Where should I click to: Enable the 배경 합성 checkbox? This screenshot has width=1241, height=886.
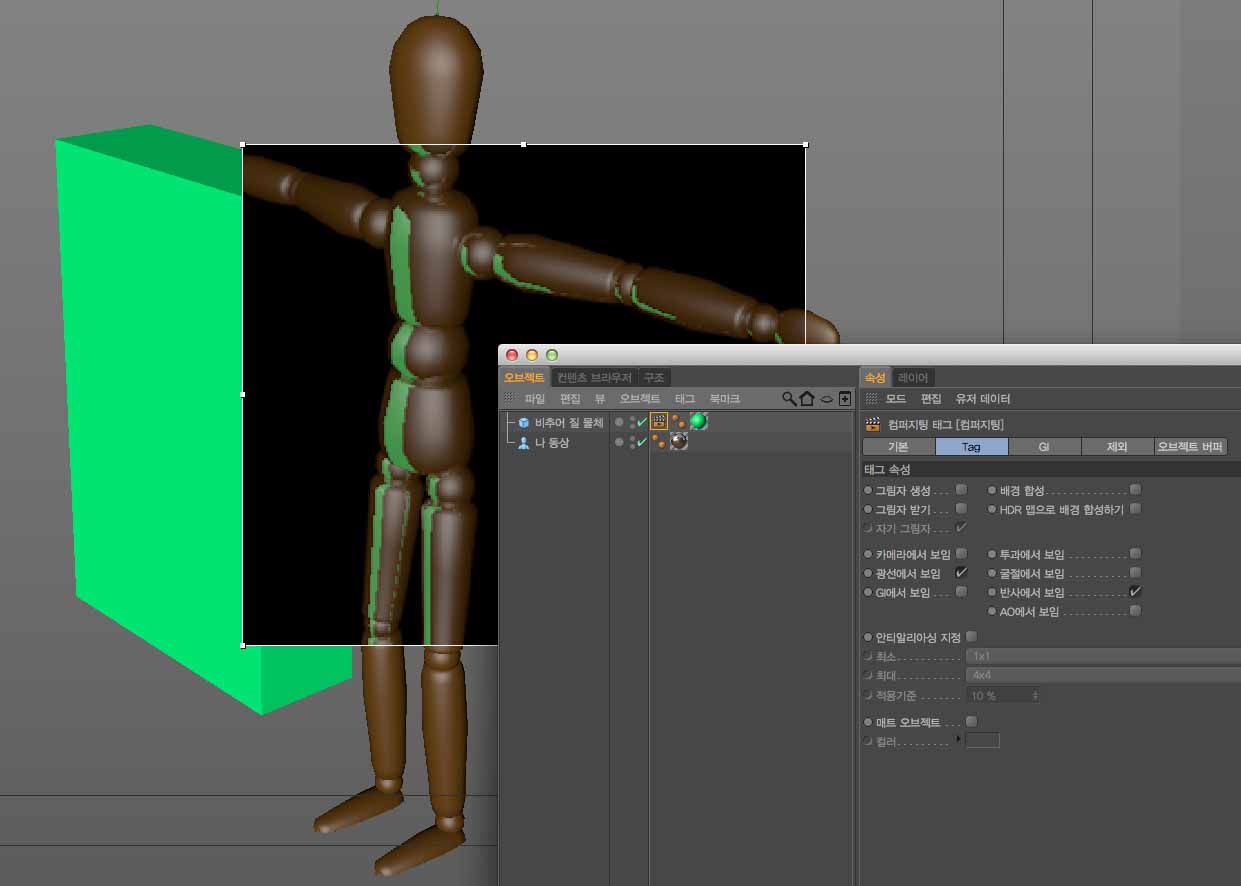coord(1135,490)
